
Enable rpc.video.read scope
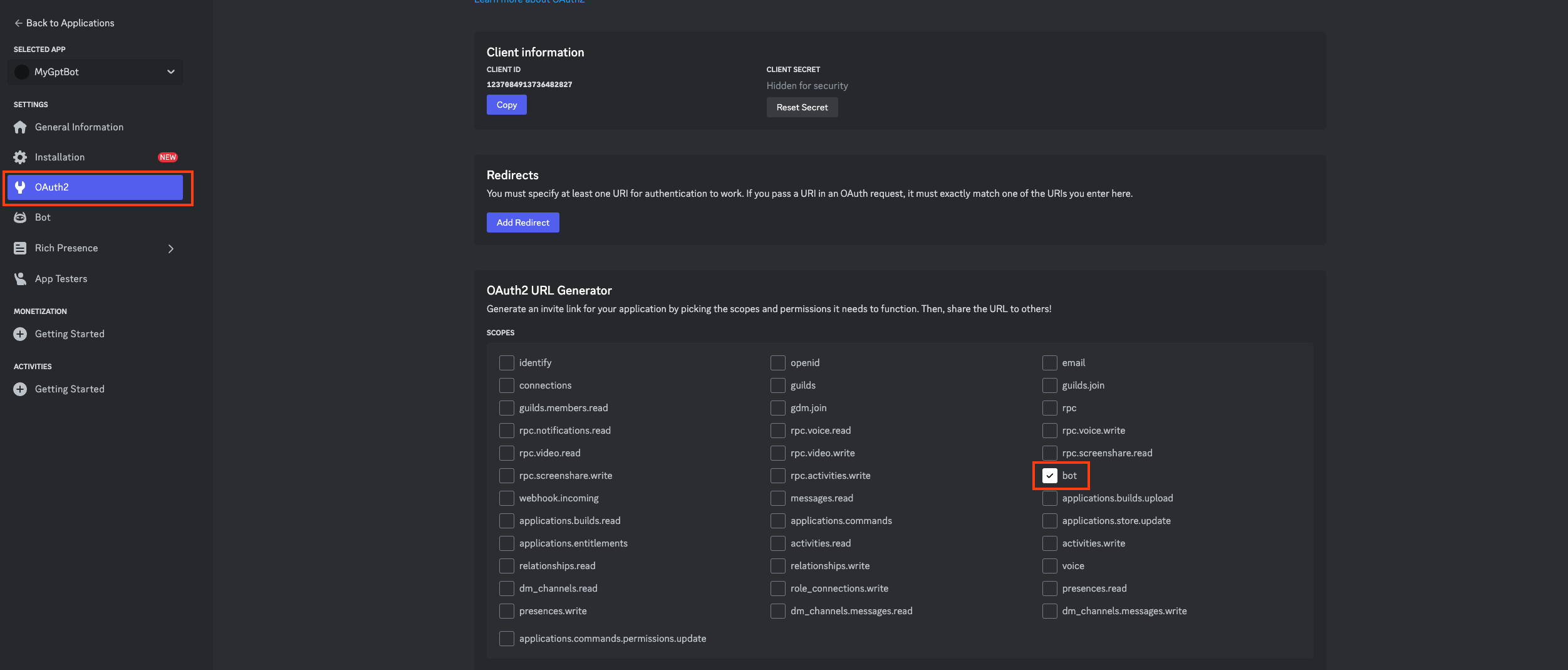point(507,453)
